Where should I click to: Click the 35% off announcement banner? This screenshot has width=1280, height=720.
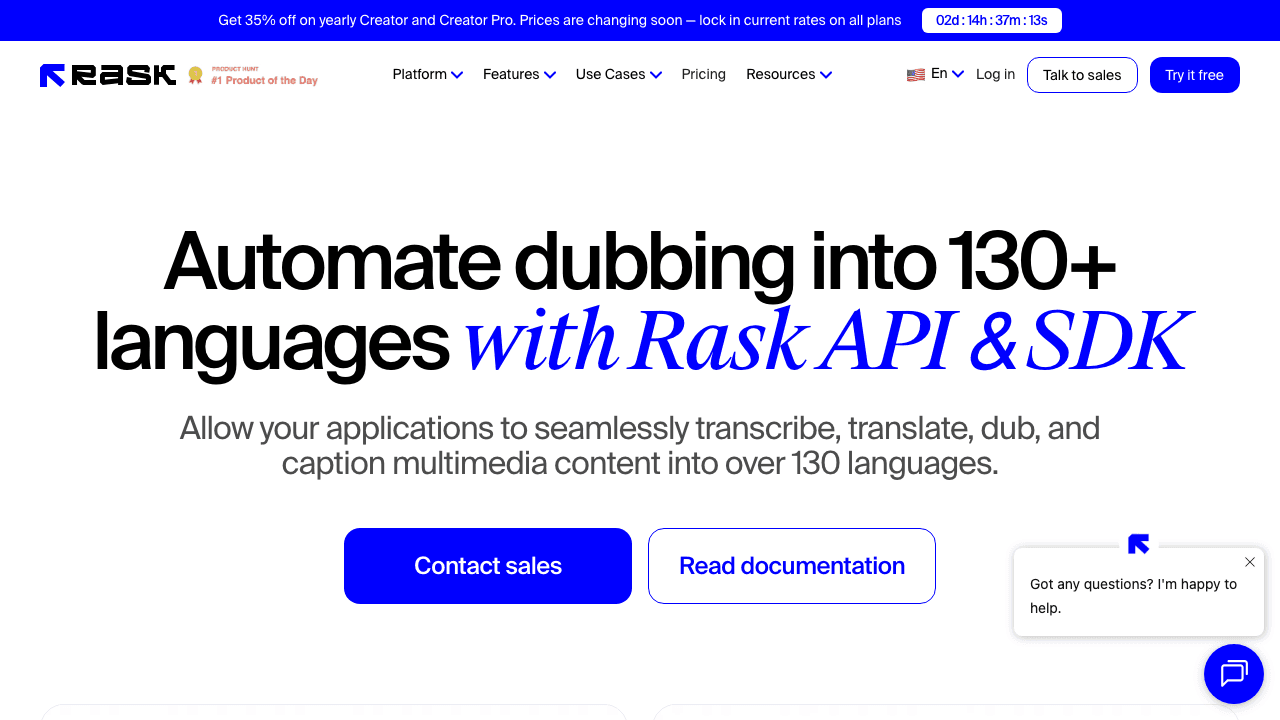559,20
